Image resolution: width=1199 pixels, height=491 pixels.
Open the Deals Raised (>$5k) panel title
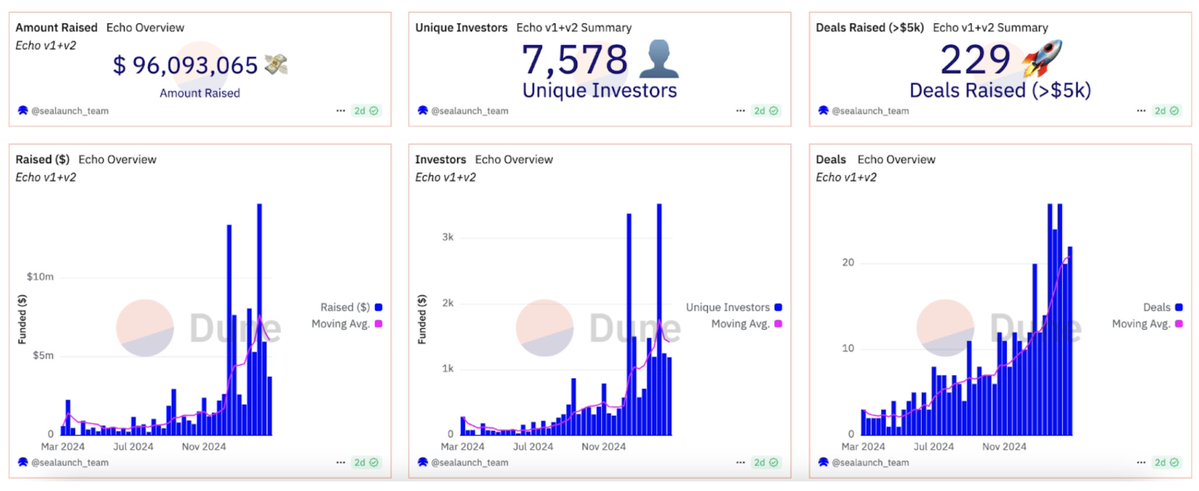click(x=870, y=28)
